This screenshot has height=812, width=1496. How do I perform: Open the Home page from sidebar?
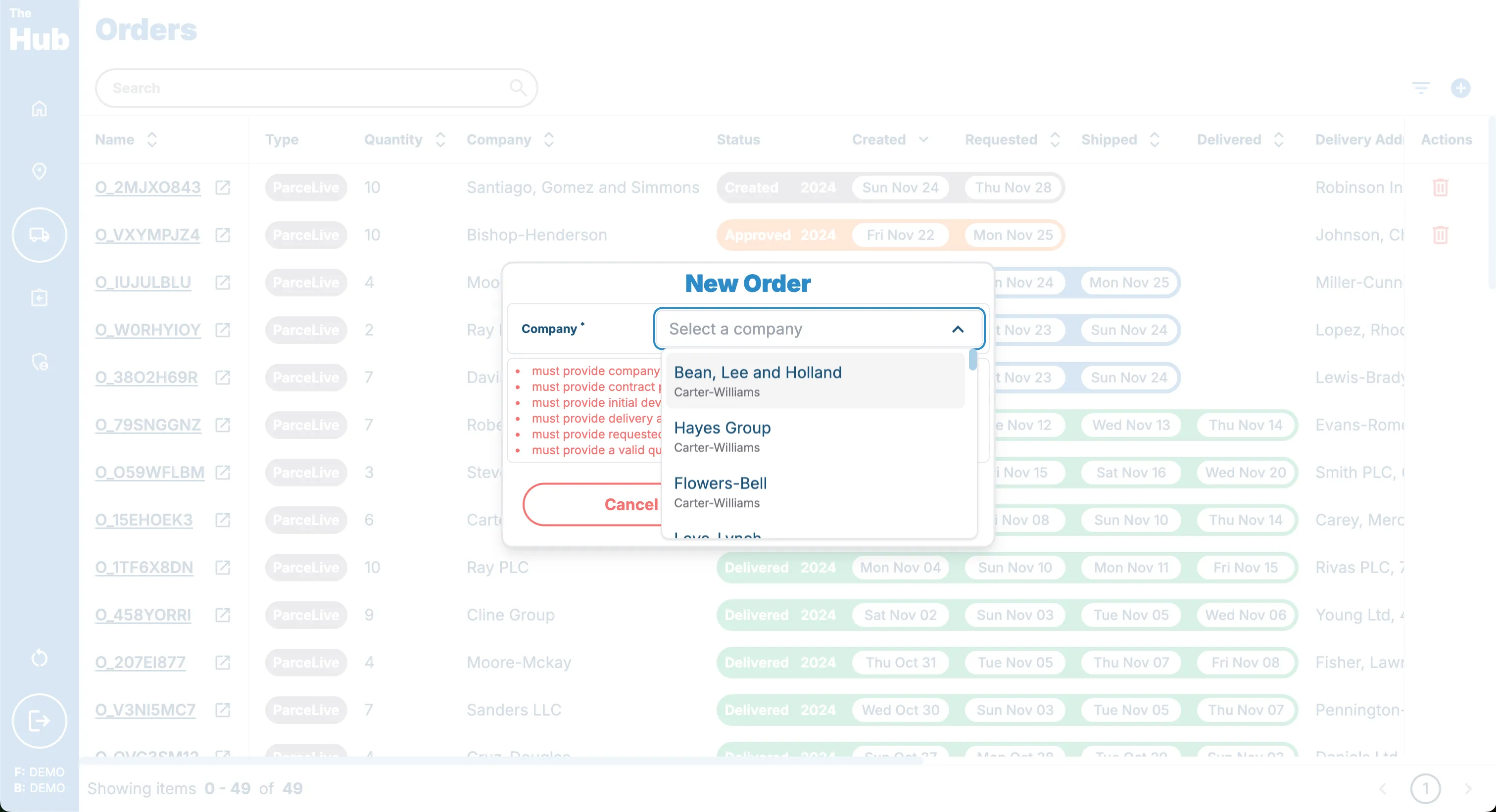pos(39,109)
